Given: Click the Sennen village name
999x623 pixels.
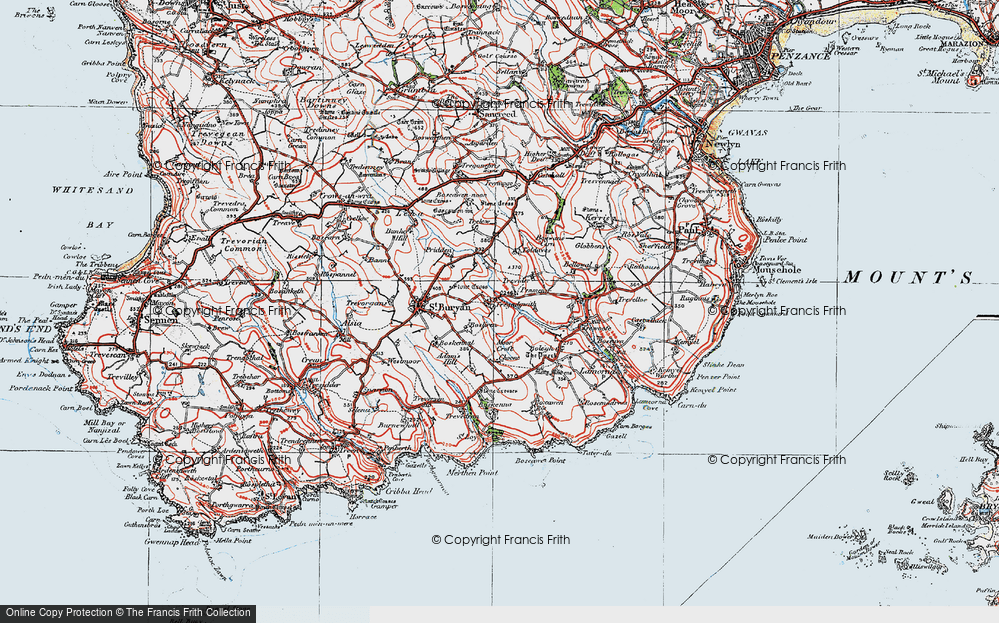Looking at the screenshot, I should point(161,320).
